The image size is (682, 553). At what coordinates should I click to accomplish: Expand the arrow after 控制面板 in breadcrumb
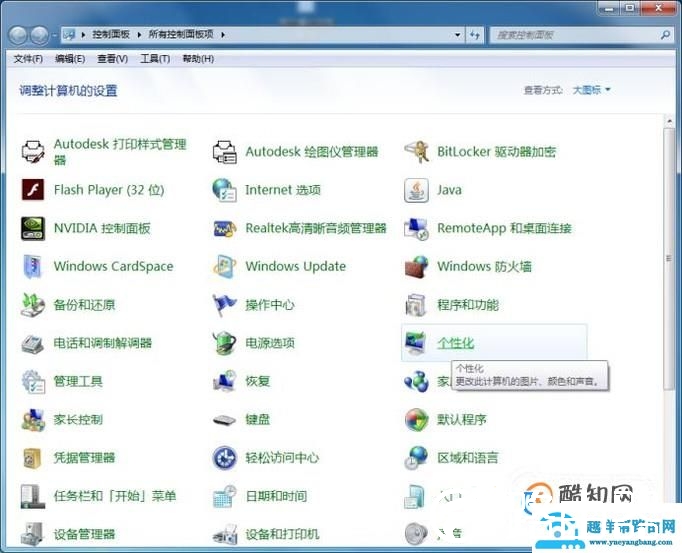pos(139,34)
